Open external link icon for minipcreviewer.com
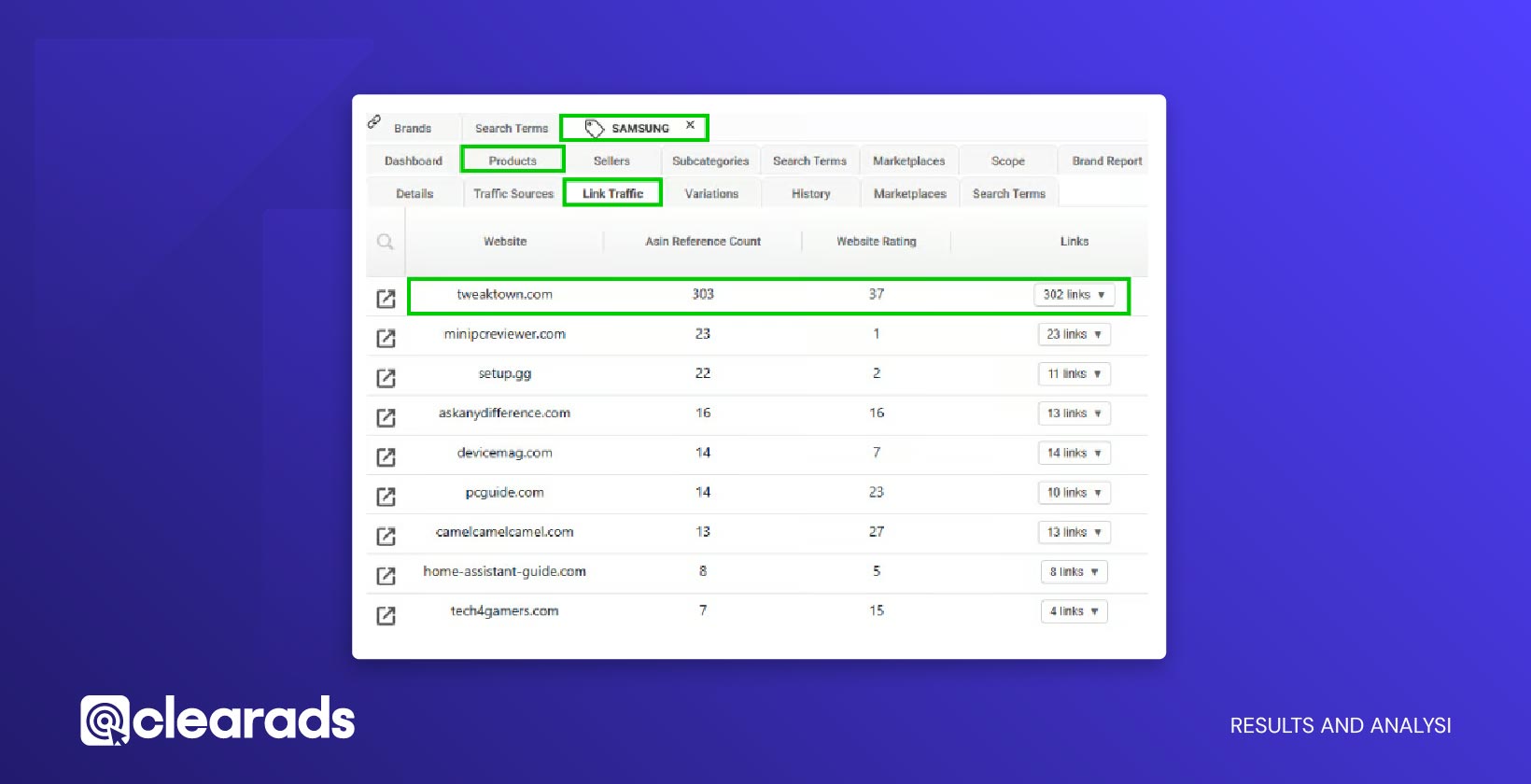Viewport: 1531px width, 784px height. [x=386, y=338]
